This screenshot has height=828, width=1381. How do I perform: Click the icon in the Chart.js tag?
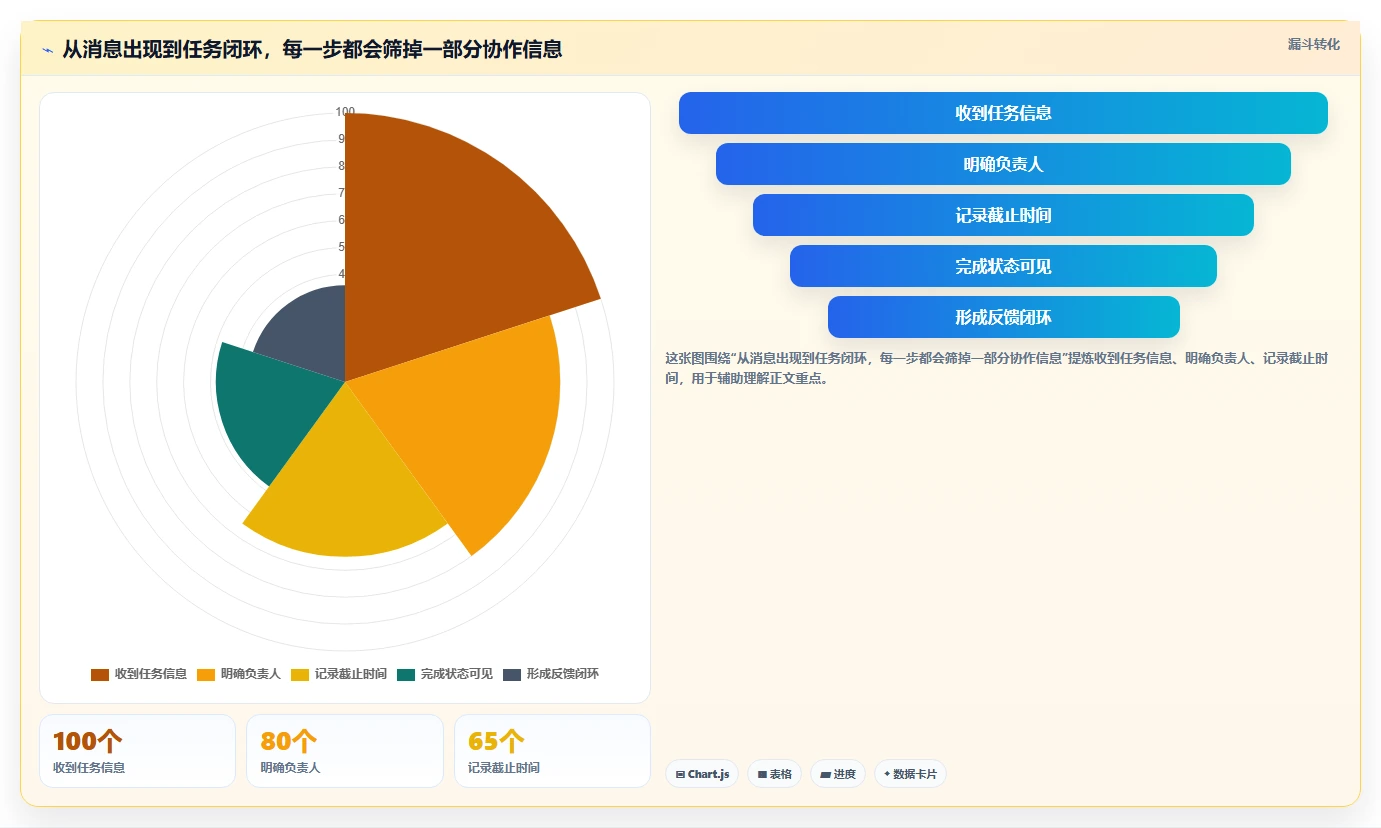pos(680,774)
